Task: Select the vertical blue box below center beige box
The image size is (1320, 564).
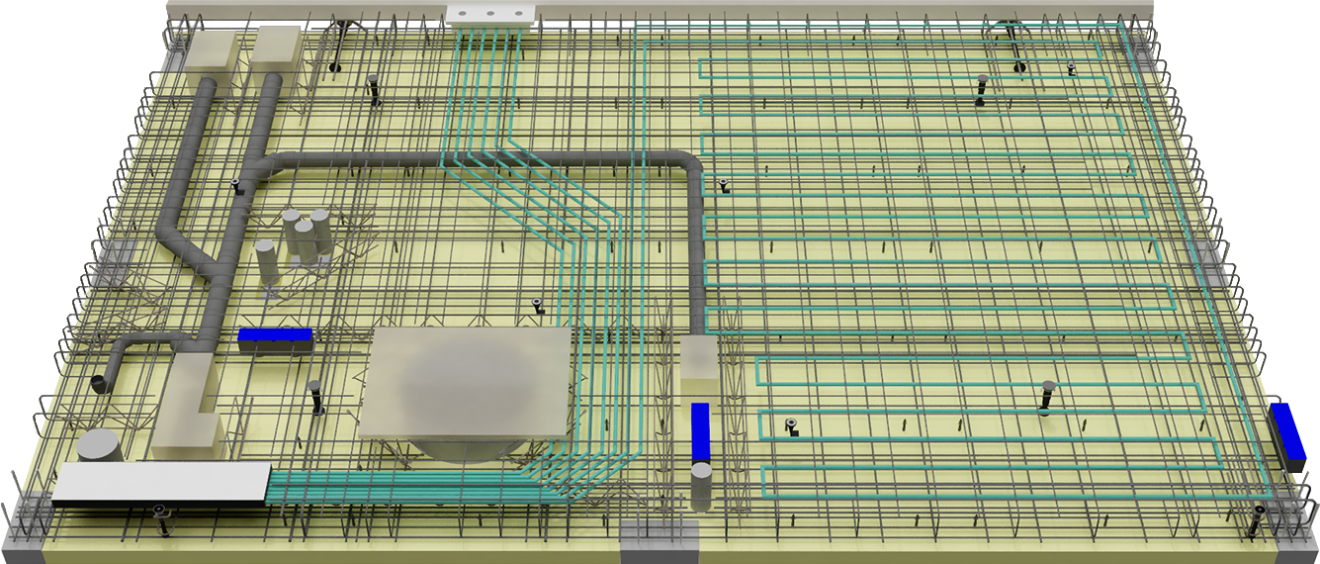Action: [x=700, y=431]
